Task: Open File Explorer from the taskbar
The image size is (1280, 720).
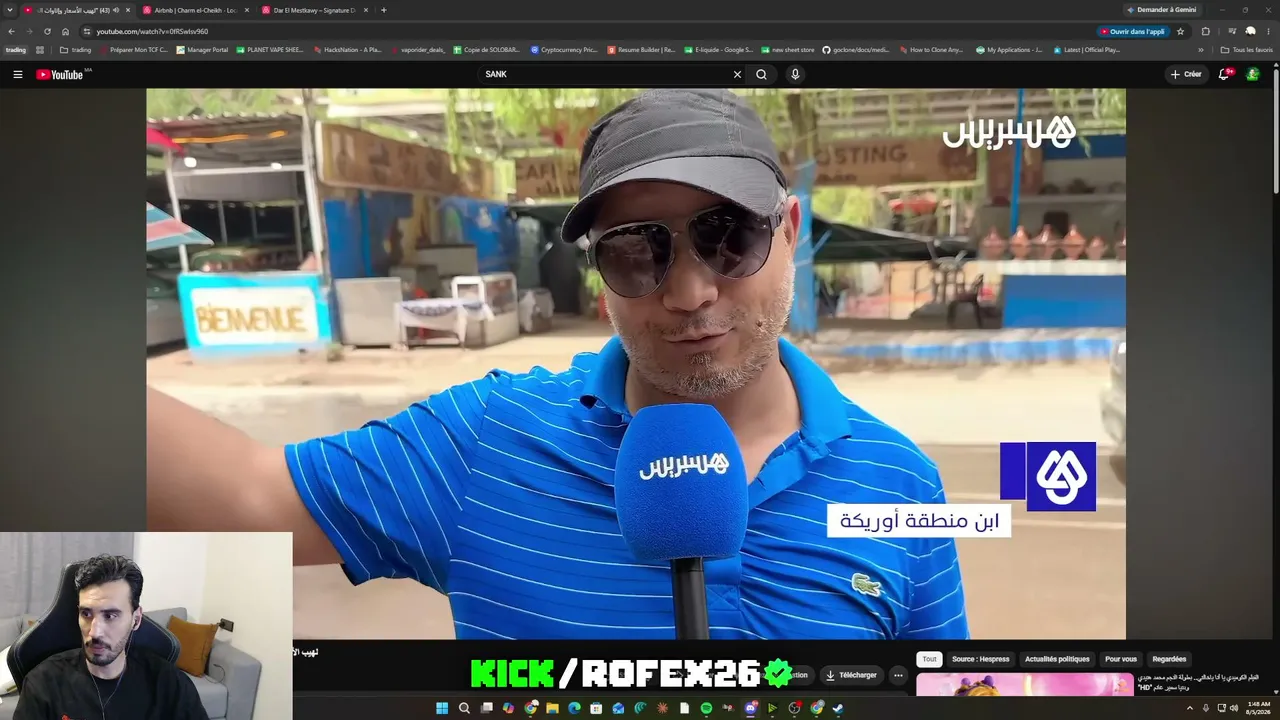Action: (552, 708)
